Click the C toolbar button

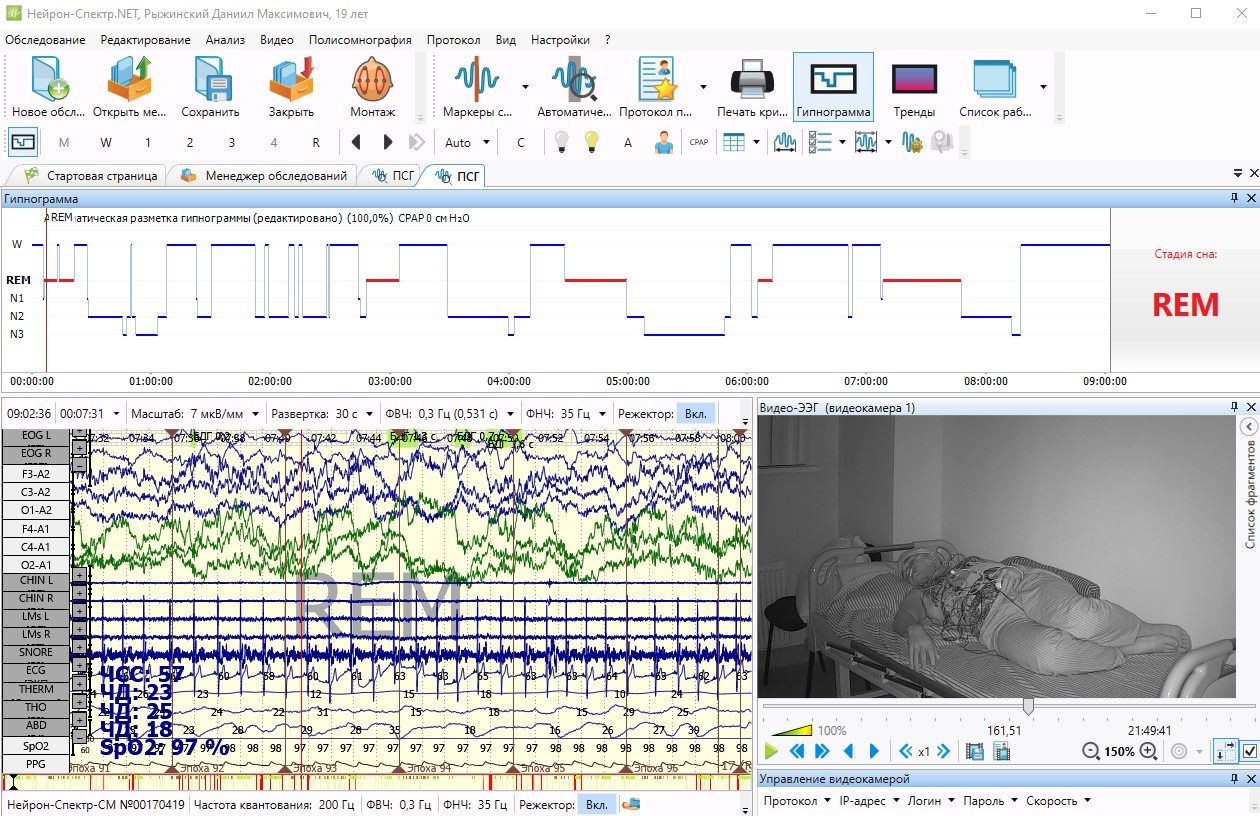[520, 143]
